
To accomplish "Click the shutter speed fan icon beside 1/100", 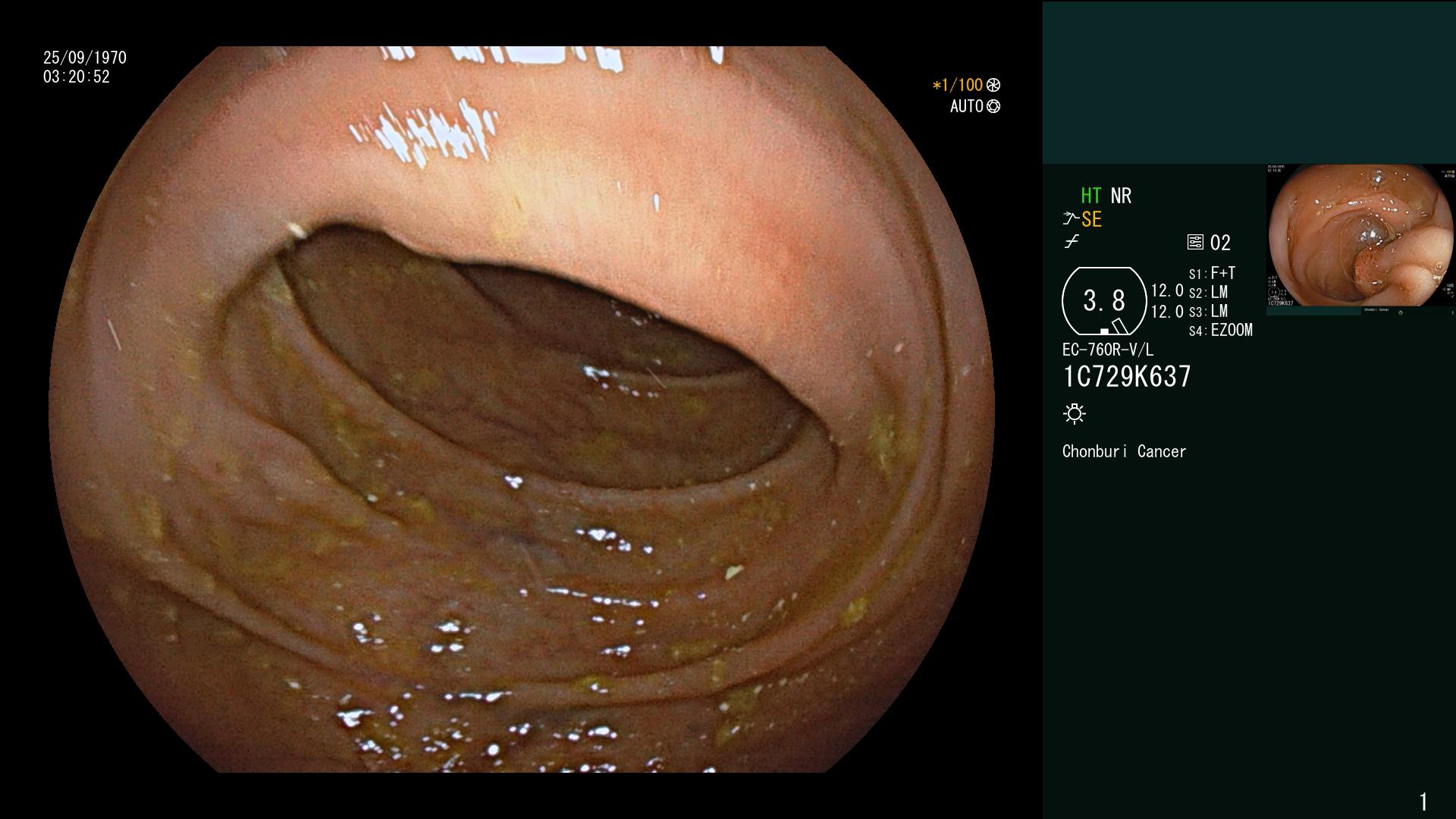I will pos(993,85).
